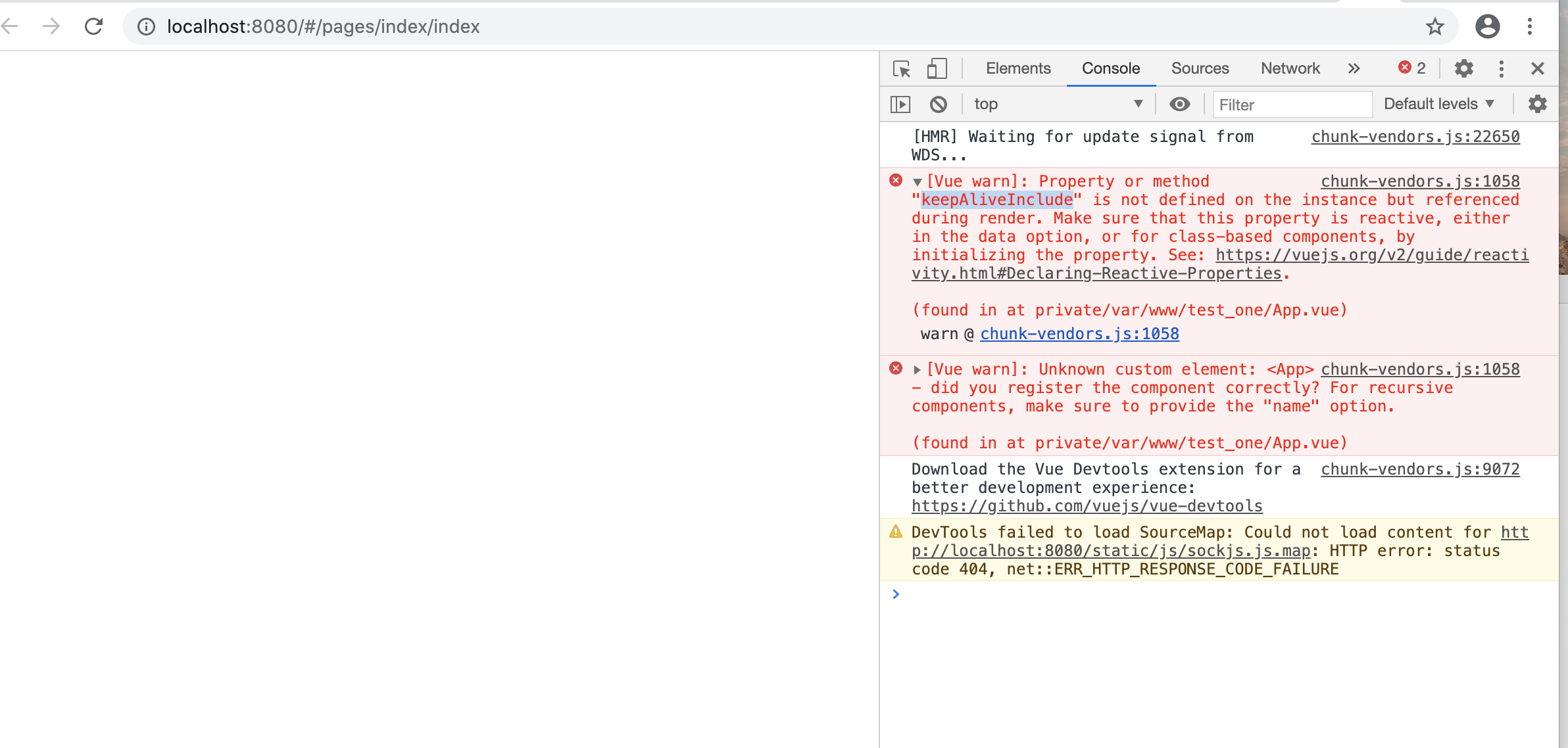
Task: Show the console sidebar
Action: click(x=900, y=104)
